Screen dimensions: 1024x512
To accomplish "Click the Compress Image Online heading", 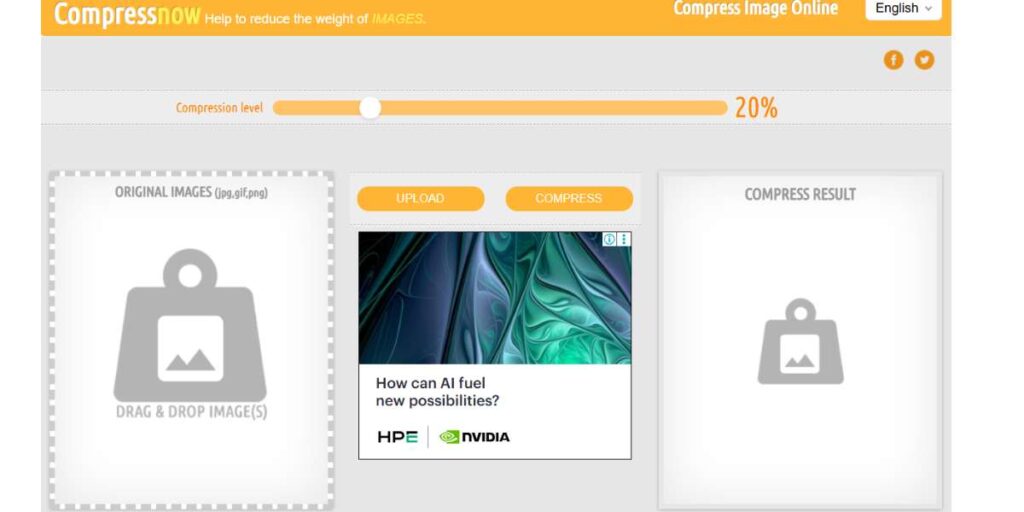I will (x=756, y=8).
